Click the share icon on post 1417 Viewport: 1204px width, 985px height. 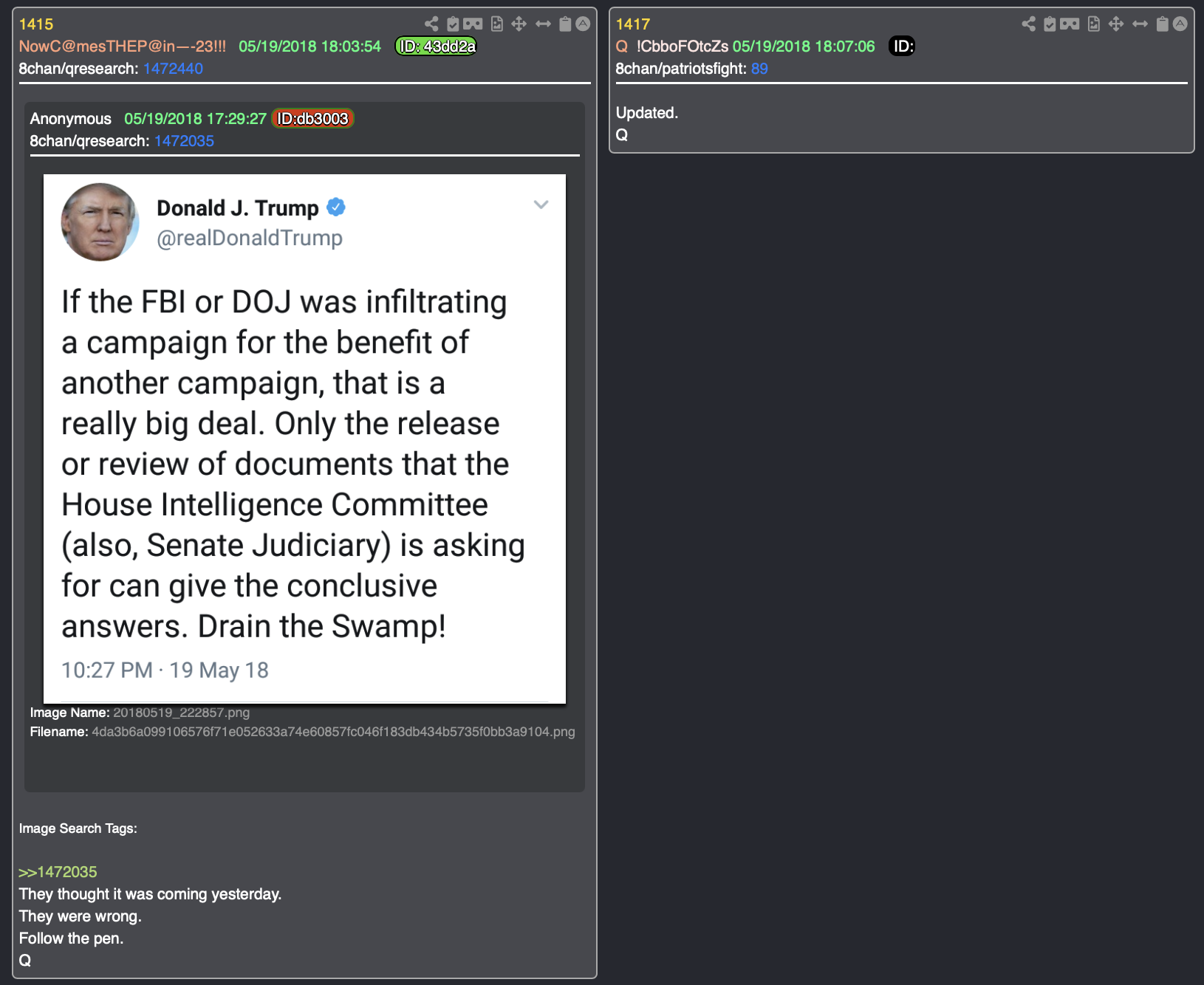(x=1028, y=24)
